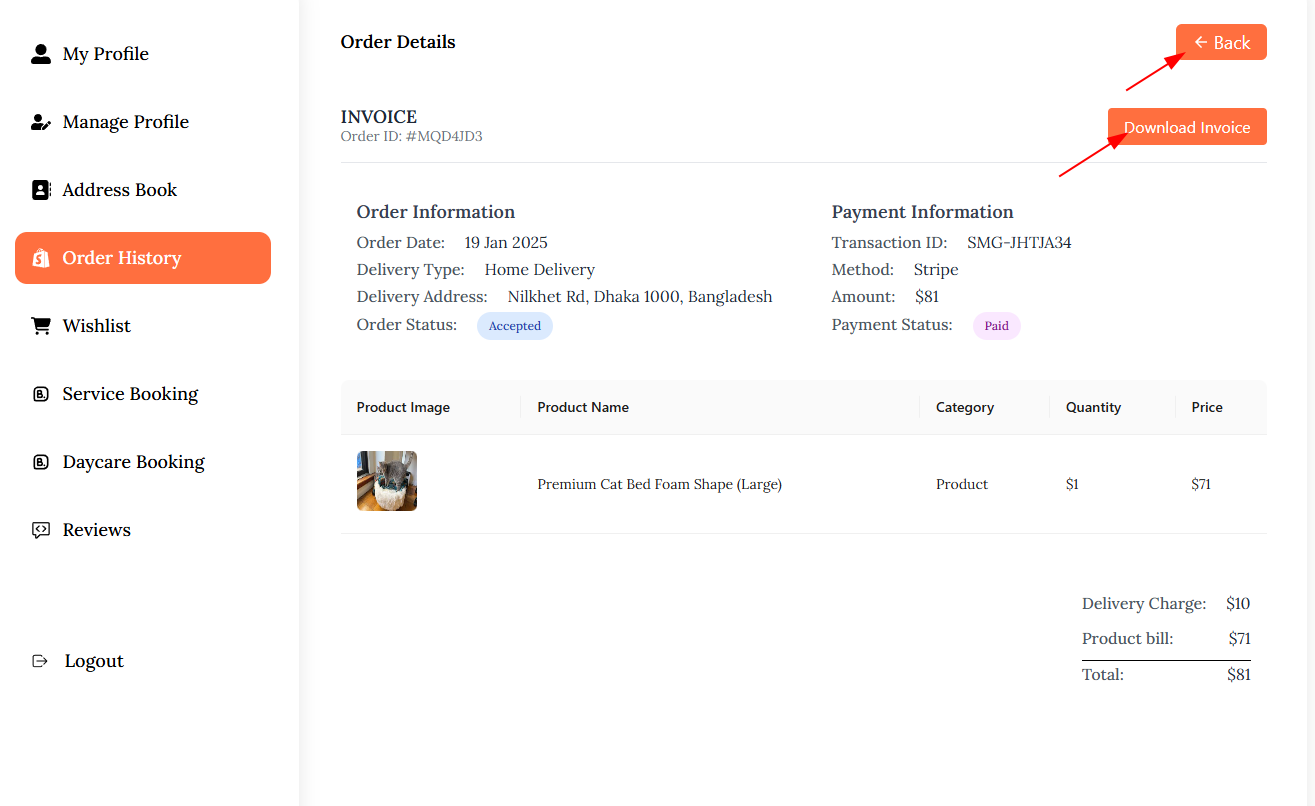Click the Daycare Booking icon
The width and height of the screenshot is (1315, 806).
pos(41,462)
